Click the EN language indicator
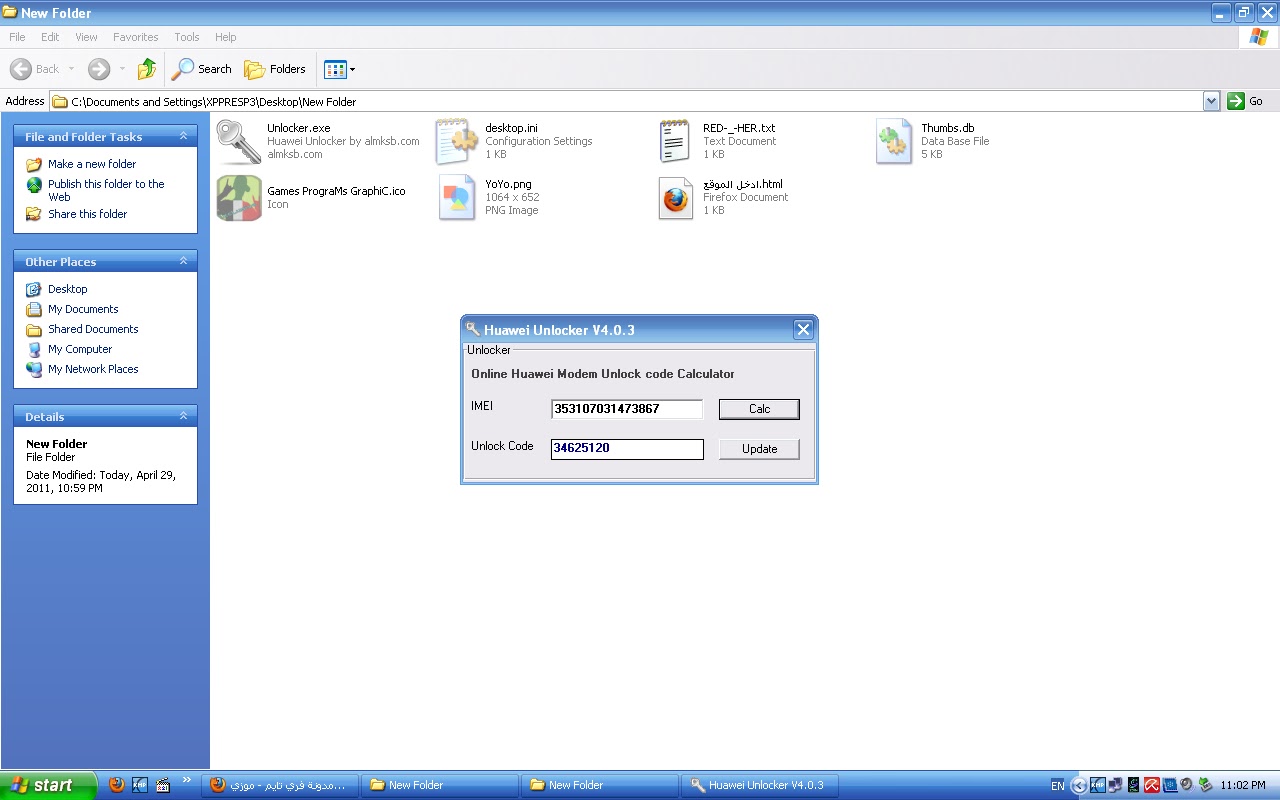1280x800 pixels. click(1058, 786)
